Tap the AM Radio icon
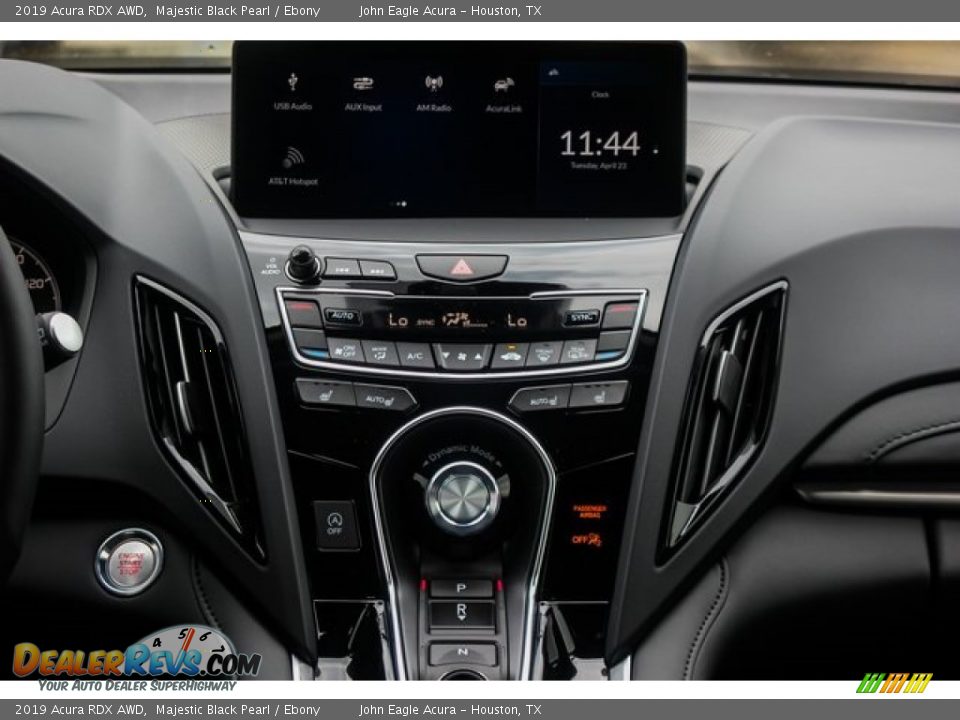This screenshot has height=720, width=960. [x=434, y=88]
